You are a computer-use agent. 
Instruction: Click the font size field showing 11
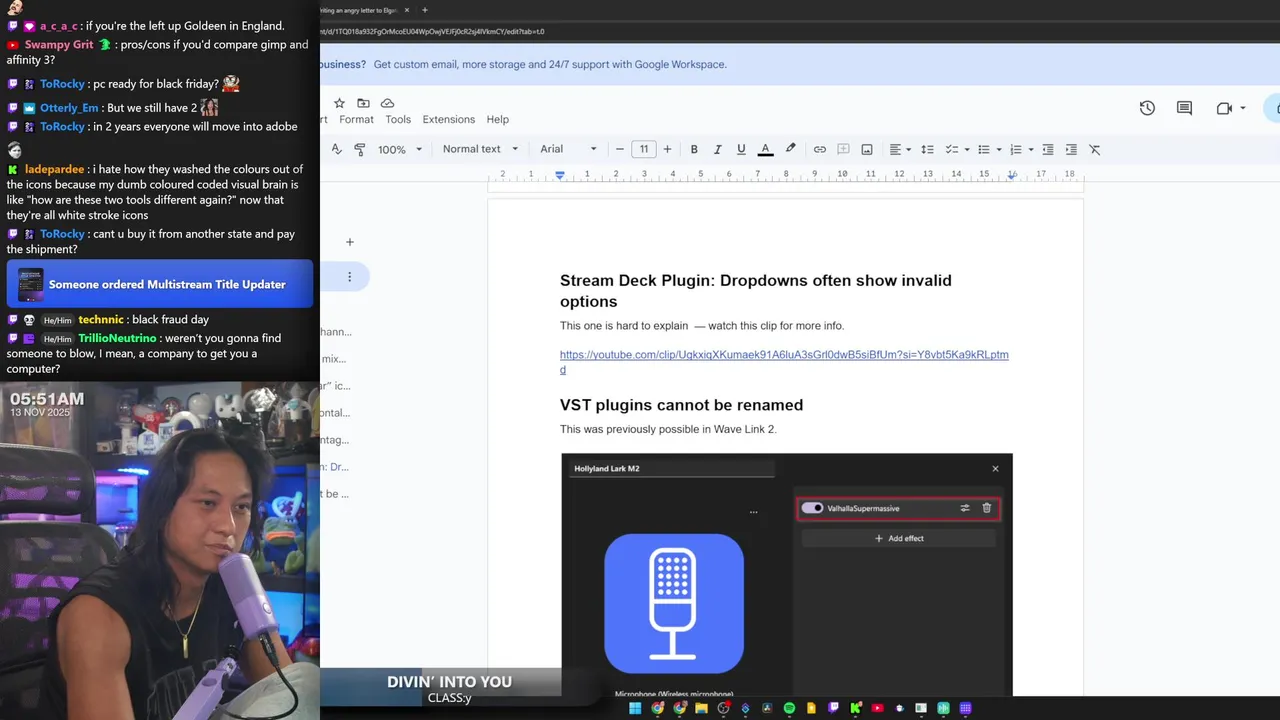tap(644, 149)
